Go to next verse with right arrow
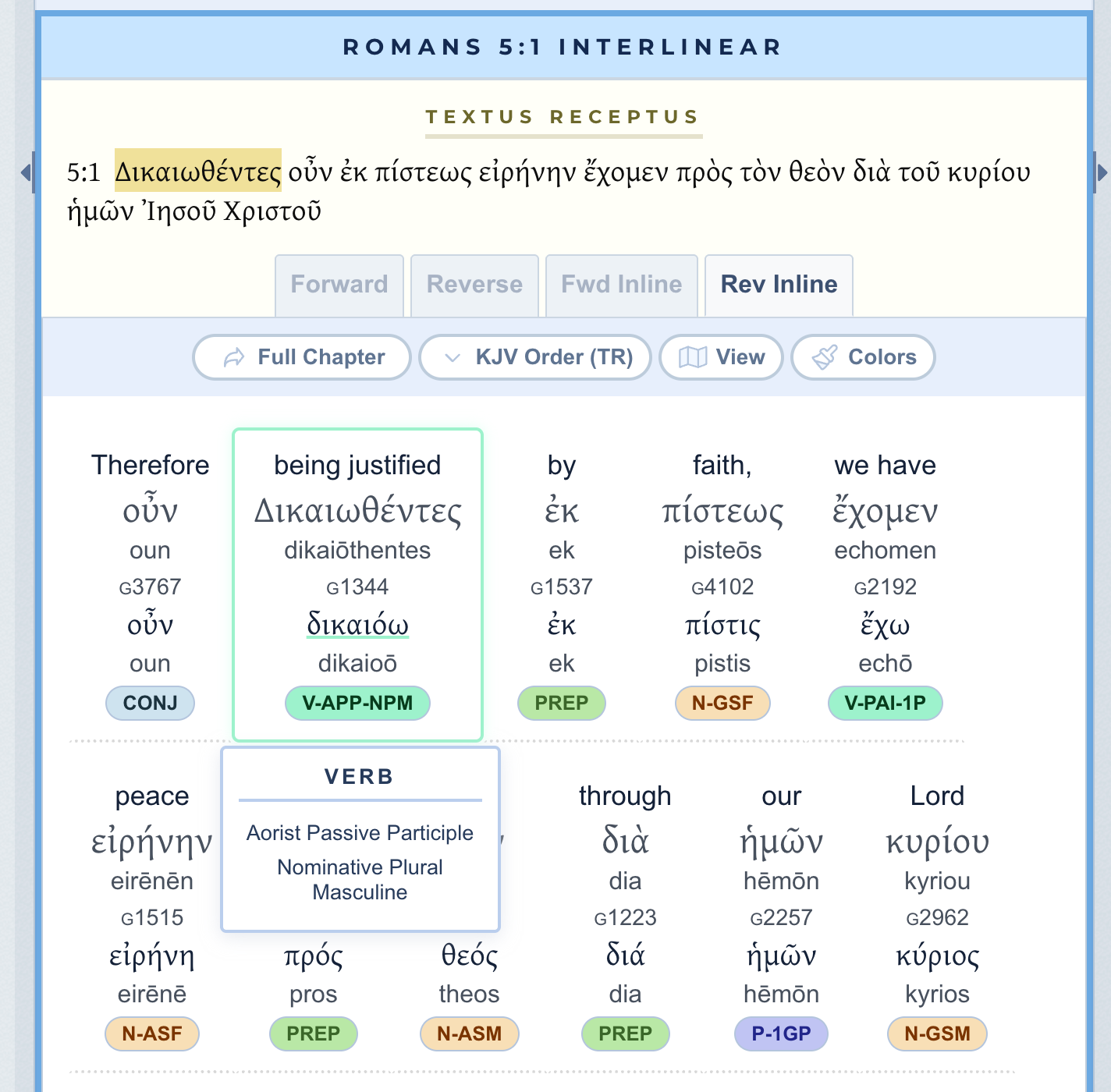 tap(1101, 172)
